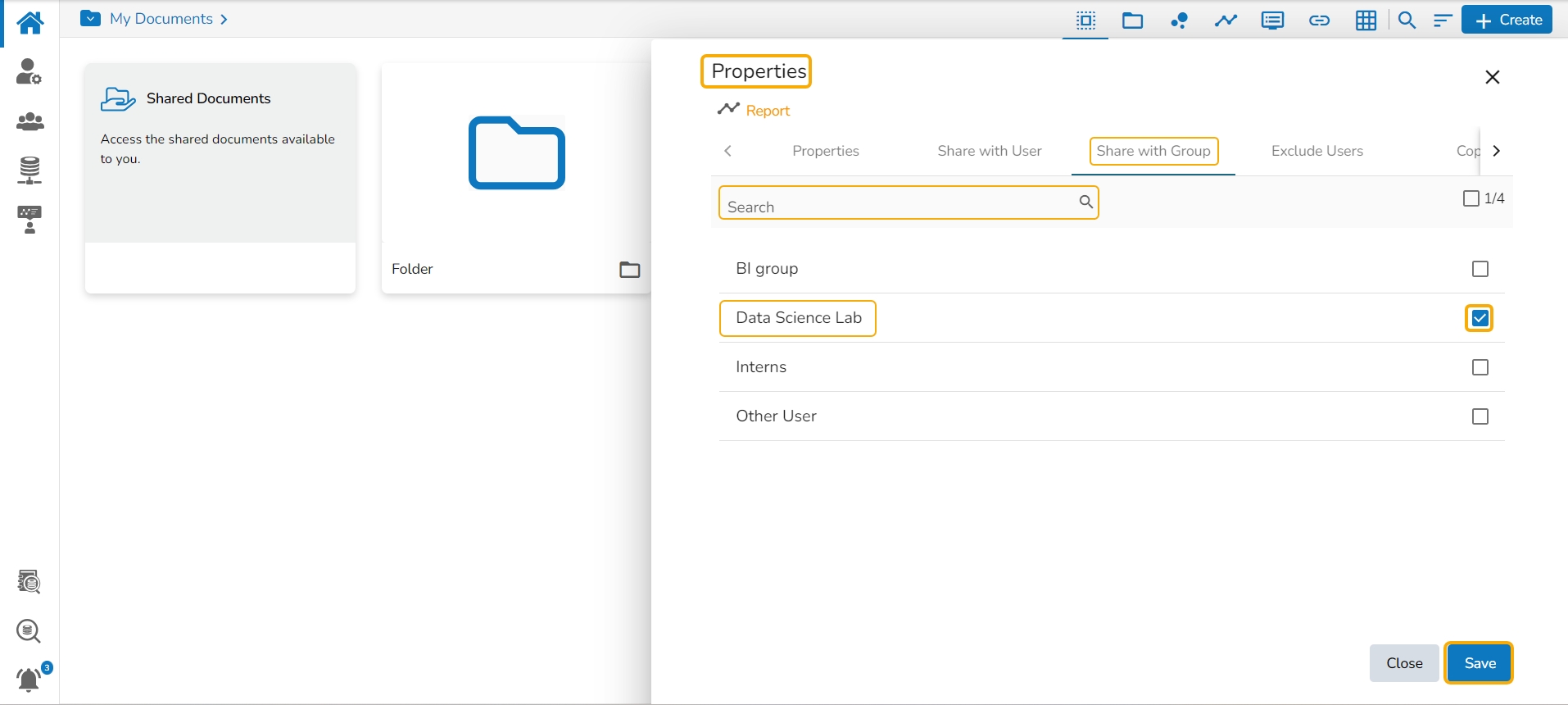The height and width of the screenshot is (705, 1568).
Task: Click the link icon in toolbar
Action: 1319,20
